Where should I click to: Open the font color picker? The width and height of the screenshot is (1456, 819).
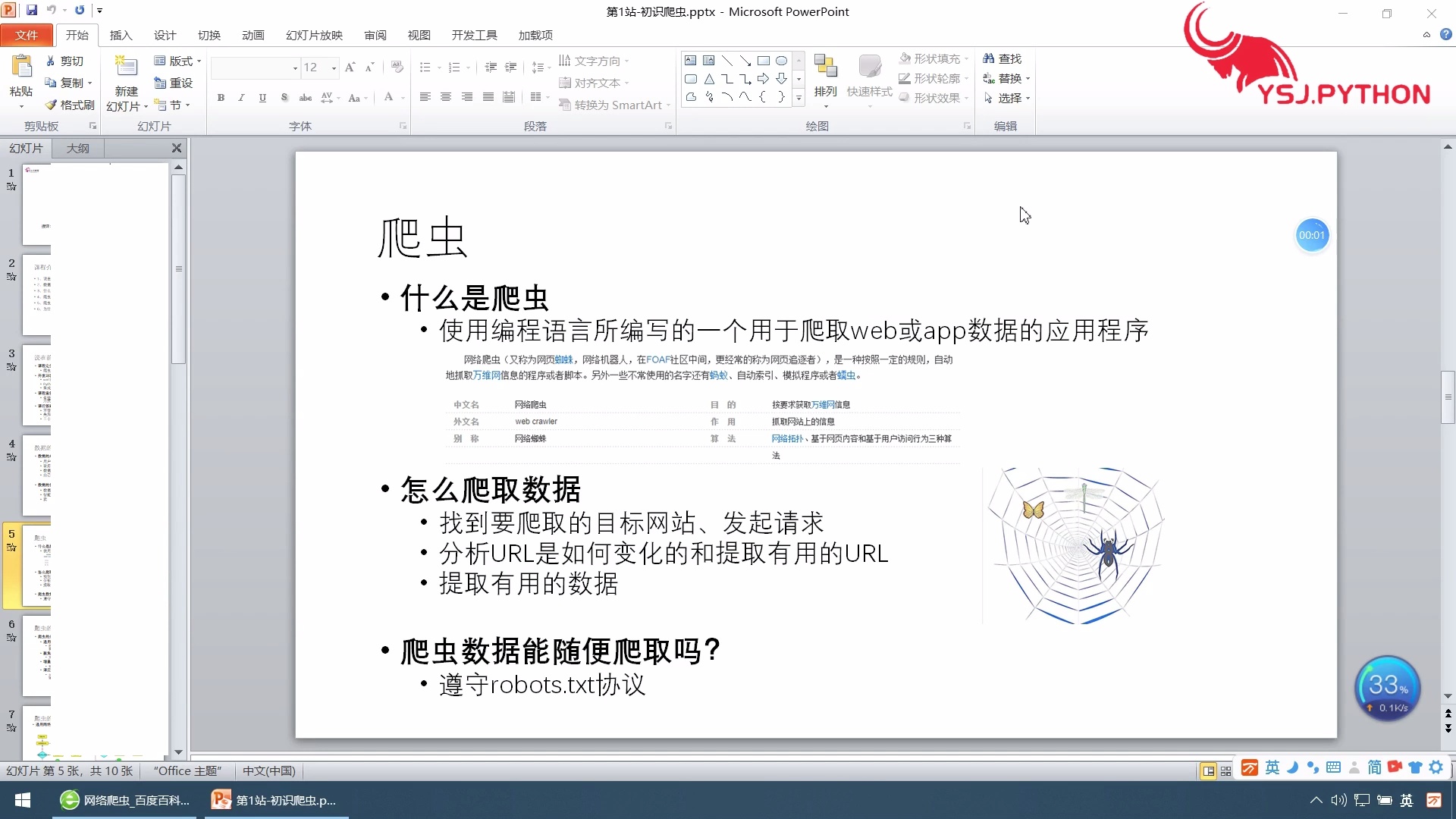tap(394, 97)
